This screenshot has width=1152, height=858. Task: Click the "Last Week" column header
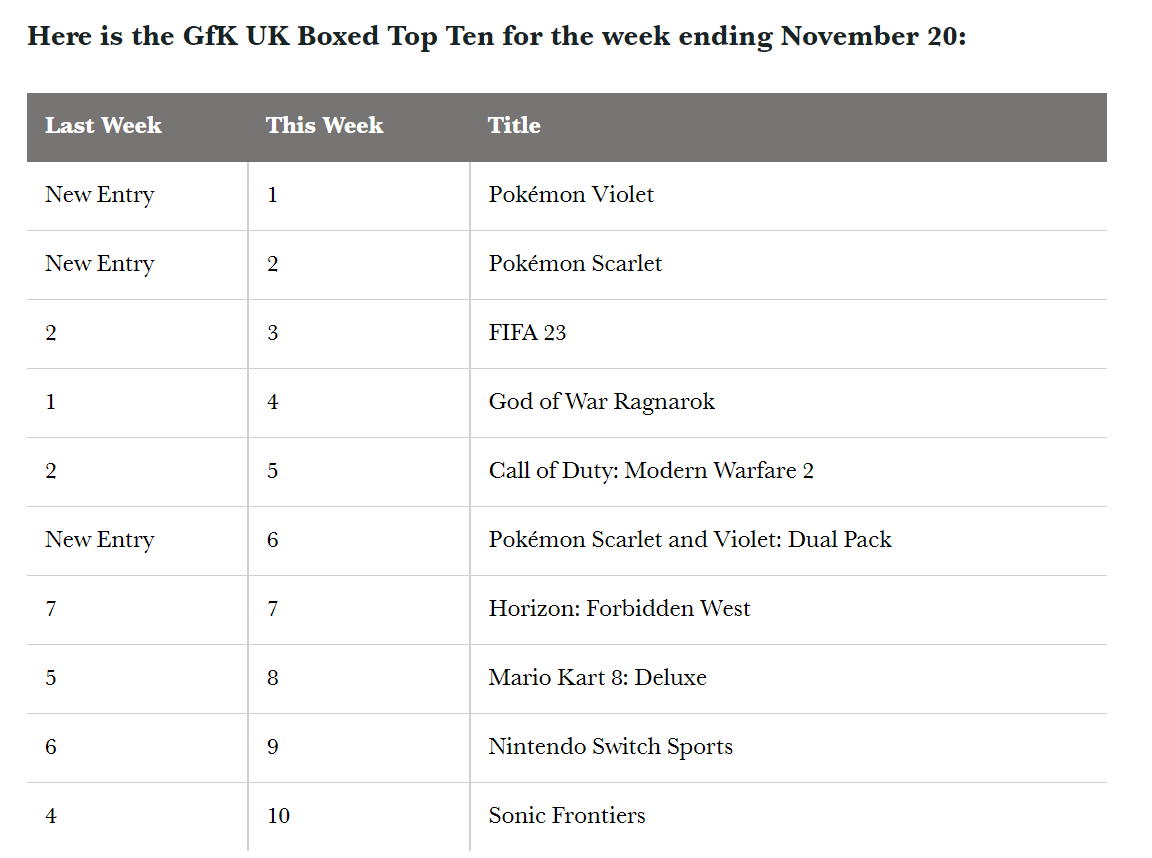(x=103, y=126)
